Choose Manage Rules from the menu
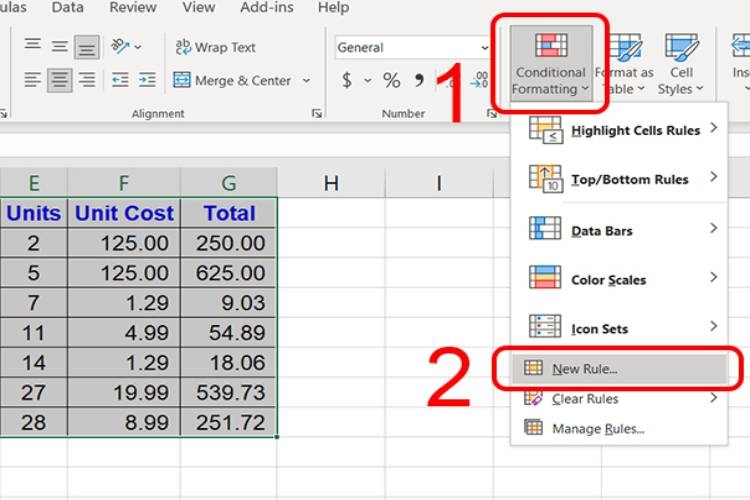750x500 pixels. coord(619,428)
